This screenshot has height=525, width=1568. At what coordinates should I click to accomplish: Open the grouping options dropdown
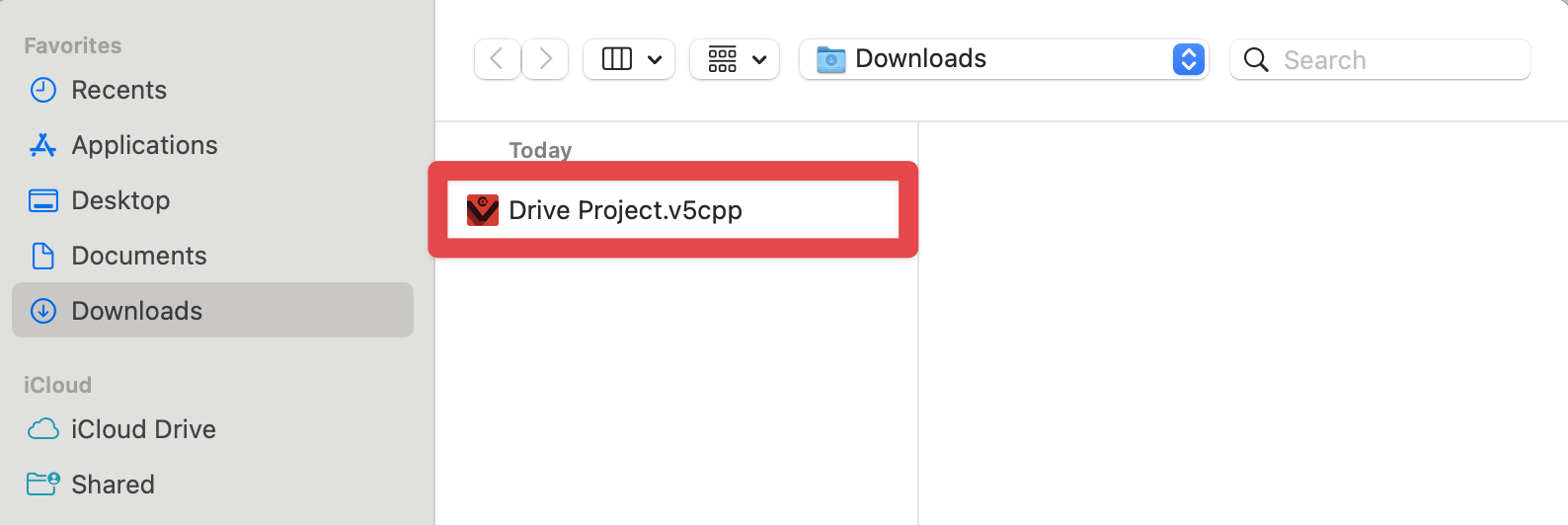735,59
